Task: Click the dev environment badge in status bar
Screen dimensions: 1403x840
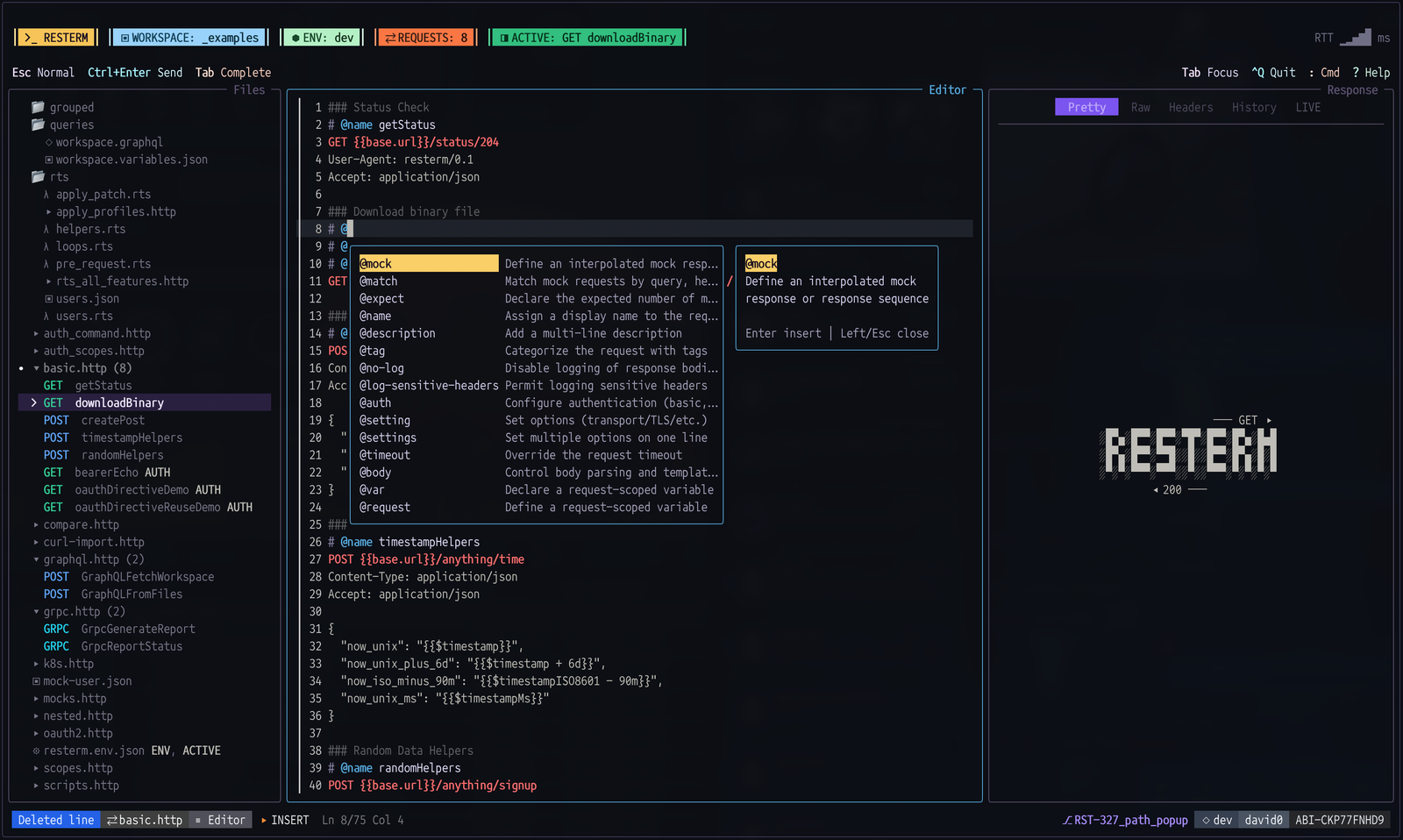Action: pos(1217,820)
